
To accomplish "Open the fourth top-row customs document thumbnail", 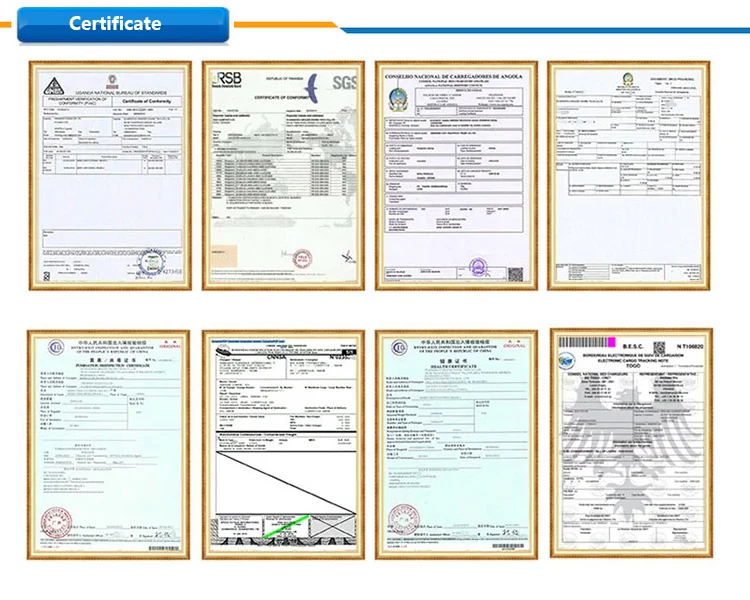I will (629, 176).
